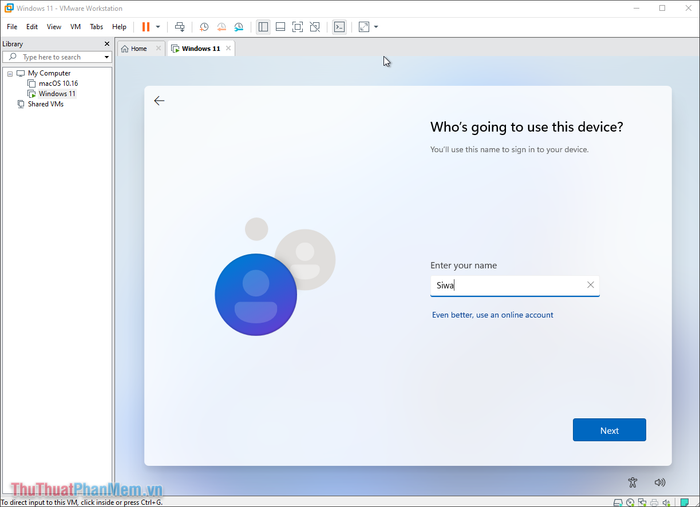Toggle the library sidebar view
700x507 pixels.
tap(263, 27)
